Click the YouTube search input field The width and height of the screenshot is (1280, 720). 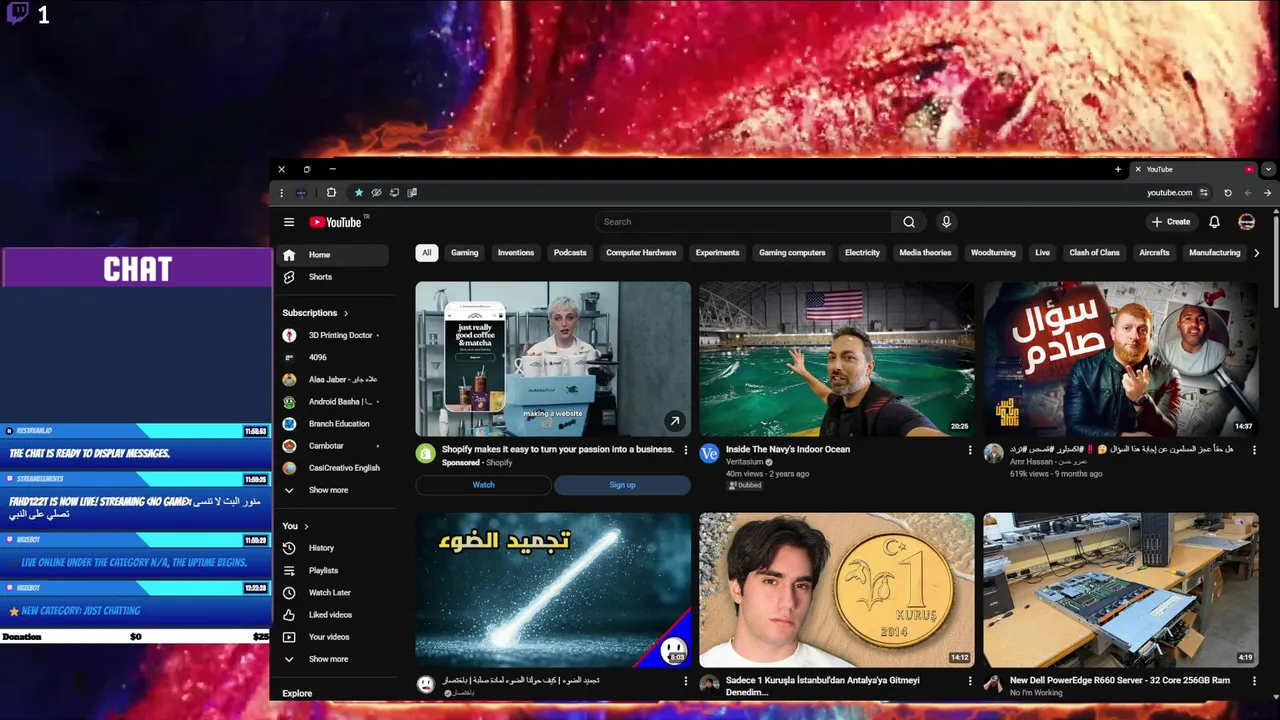[x=744, y=222]
